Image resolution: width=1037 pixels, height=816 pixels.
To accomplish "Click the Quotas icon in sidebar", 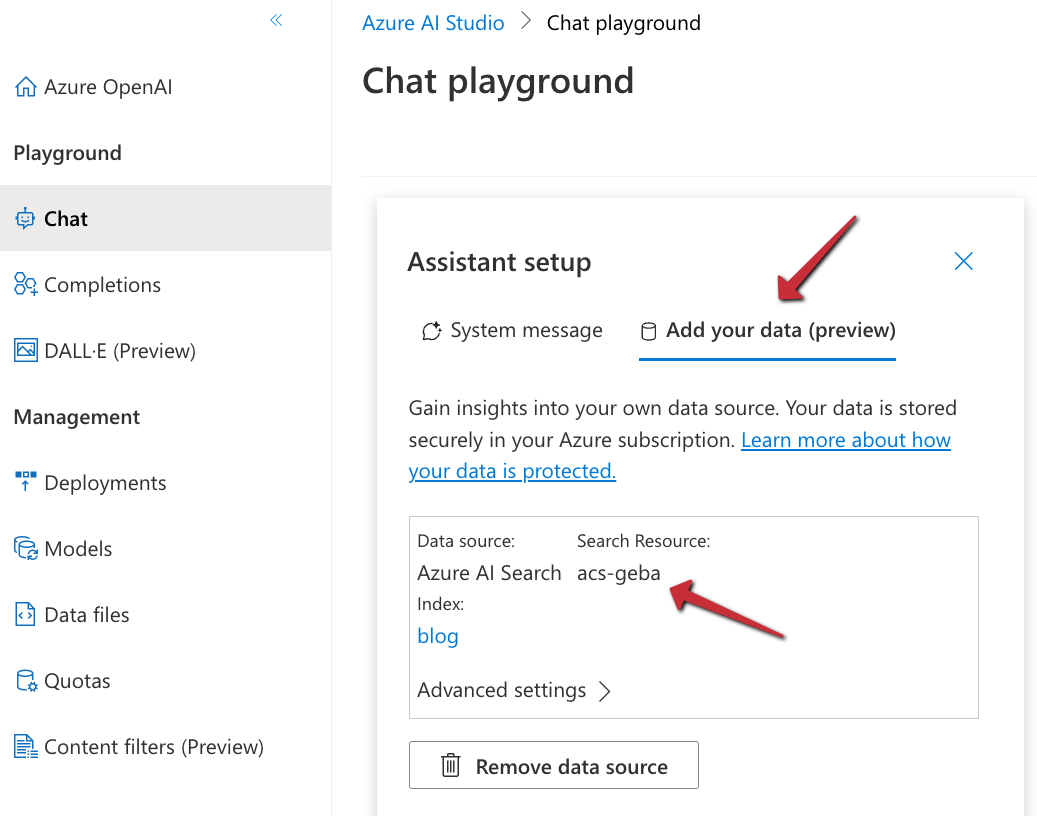I will pyautogui.click(x=26, y=681).
